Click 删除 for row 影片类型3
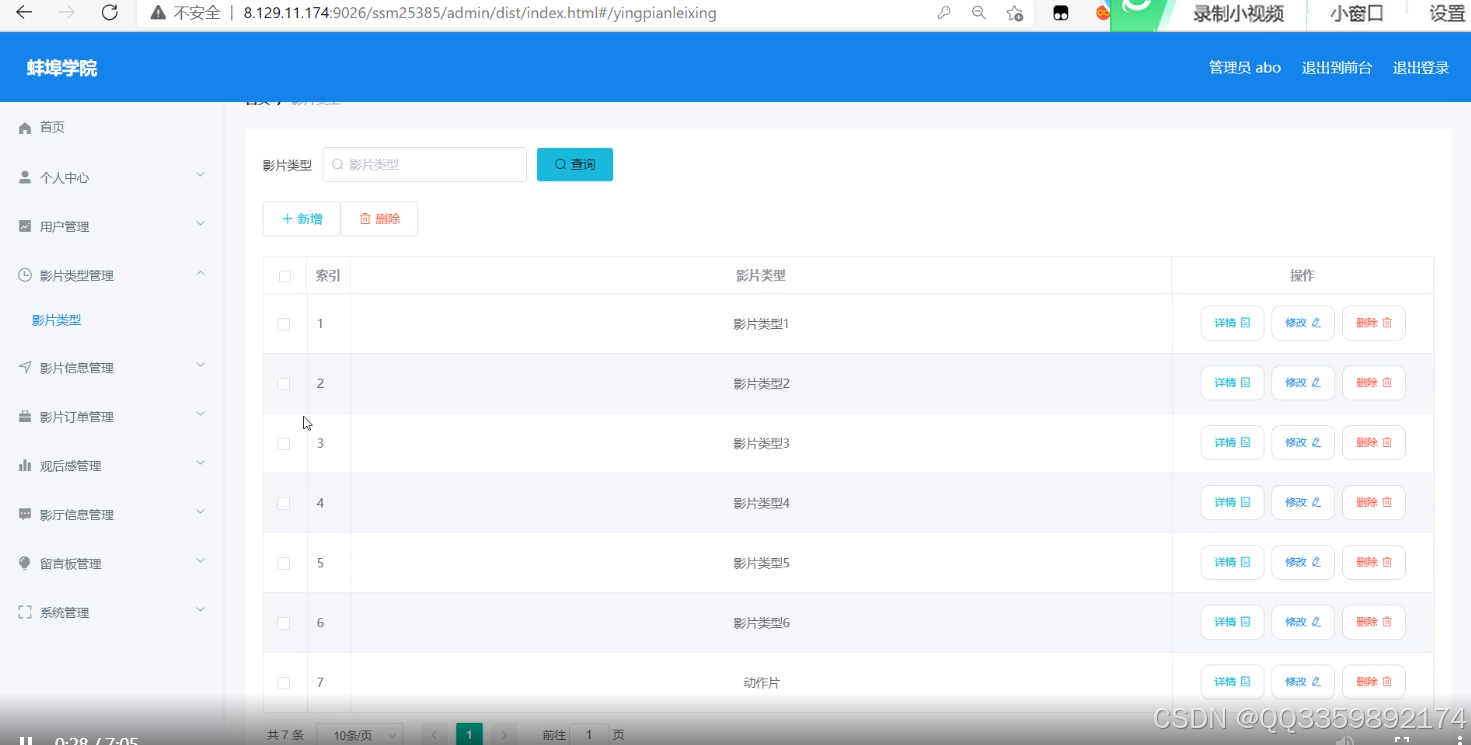 coord(1374,443)
